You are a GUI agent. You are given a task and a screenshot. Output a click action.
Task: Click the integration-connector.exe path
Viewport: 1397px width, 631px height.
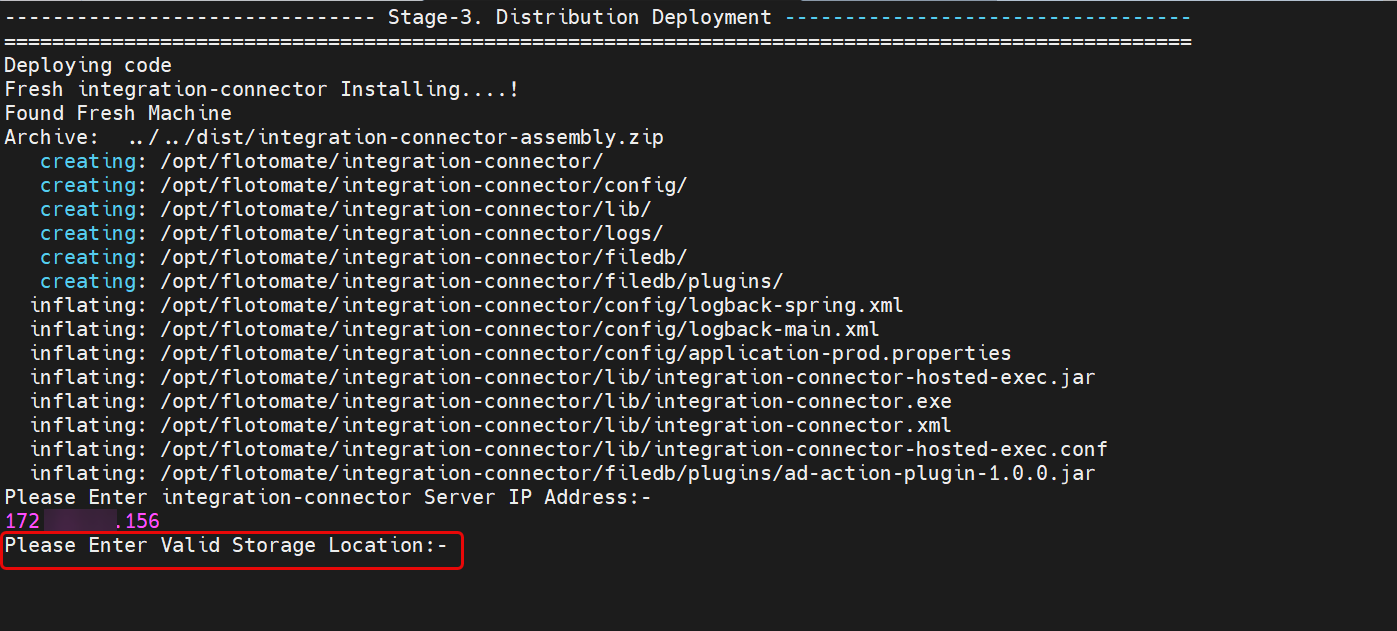point(555,401)
